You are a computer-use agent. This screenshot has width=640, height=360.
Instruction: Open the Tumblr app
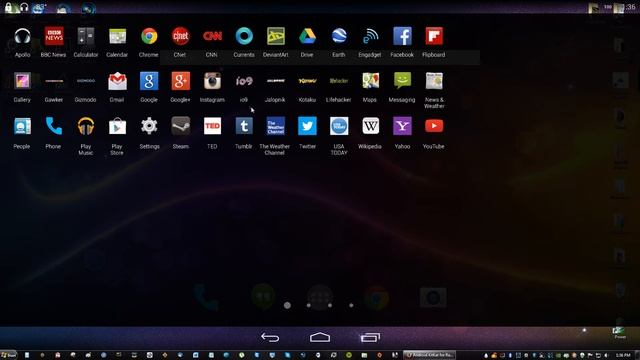[x=244, y=126]
